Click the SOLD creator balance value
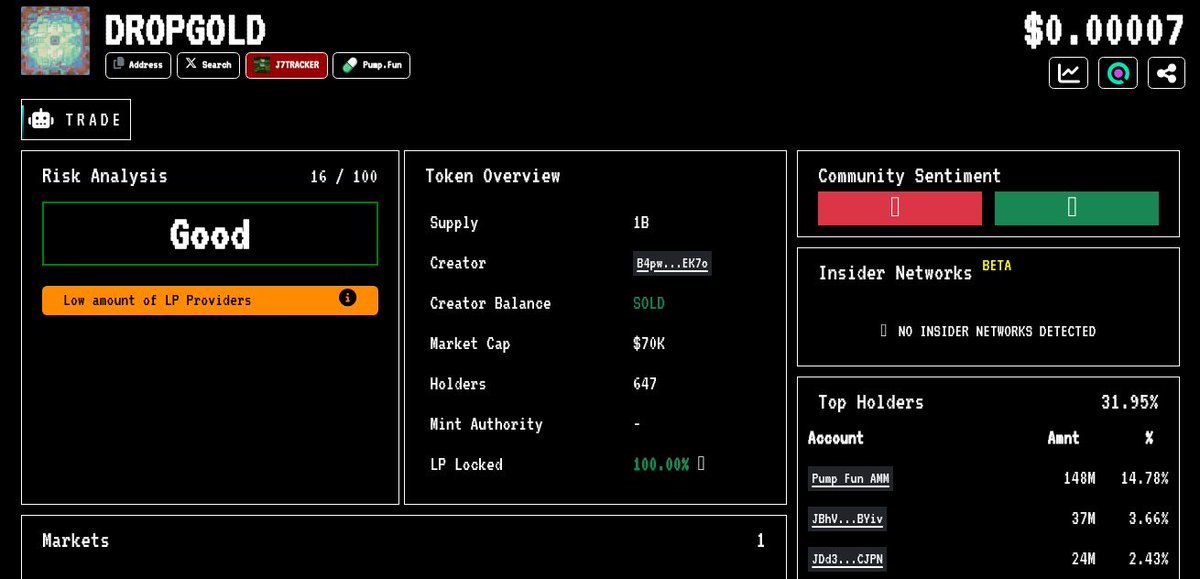The image size is (1200, 579). coord(649,303)
